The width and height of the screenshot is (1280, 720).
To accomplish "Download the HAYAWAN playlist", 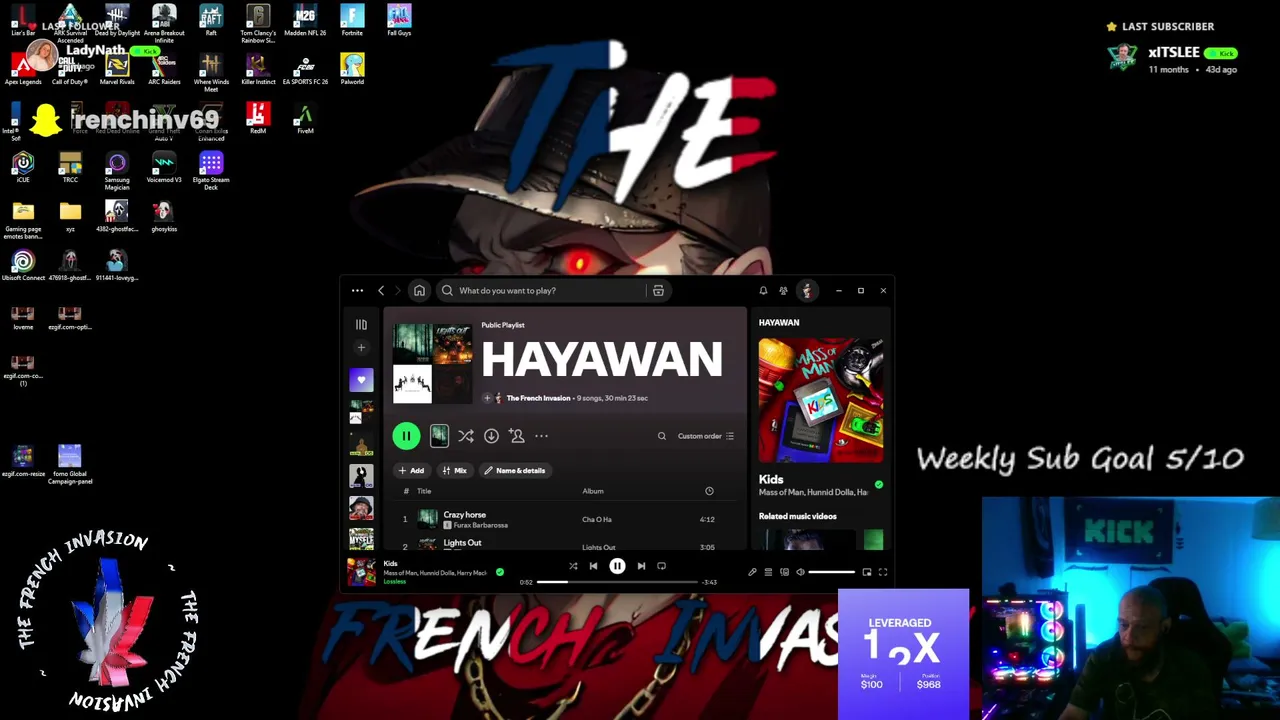I will (491, 436).
